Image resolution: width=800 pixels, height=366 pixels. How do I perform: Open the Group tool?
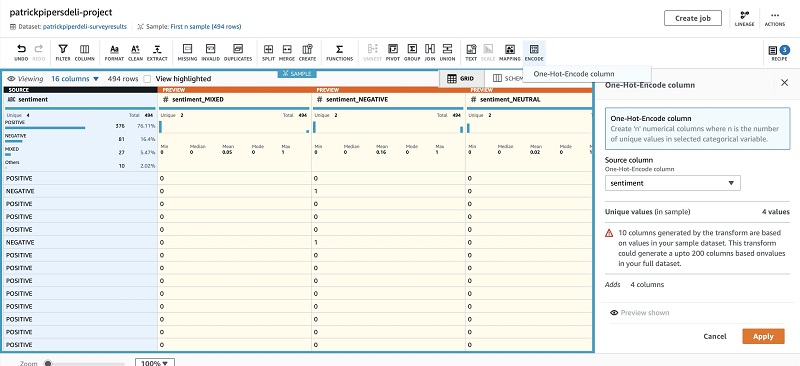(412, 52)
